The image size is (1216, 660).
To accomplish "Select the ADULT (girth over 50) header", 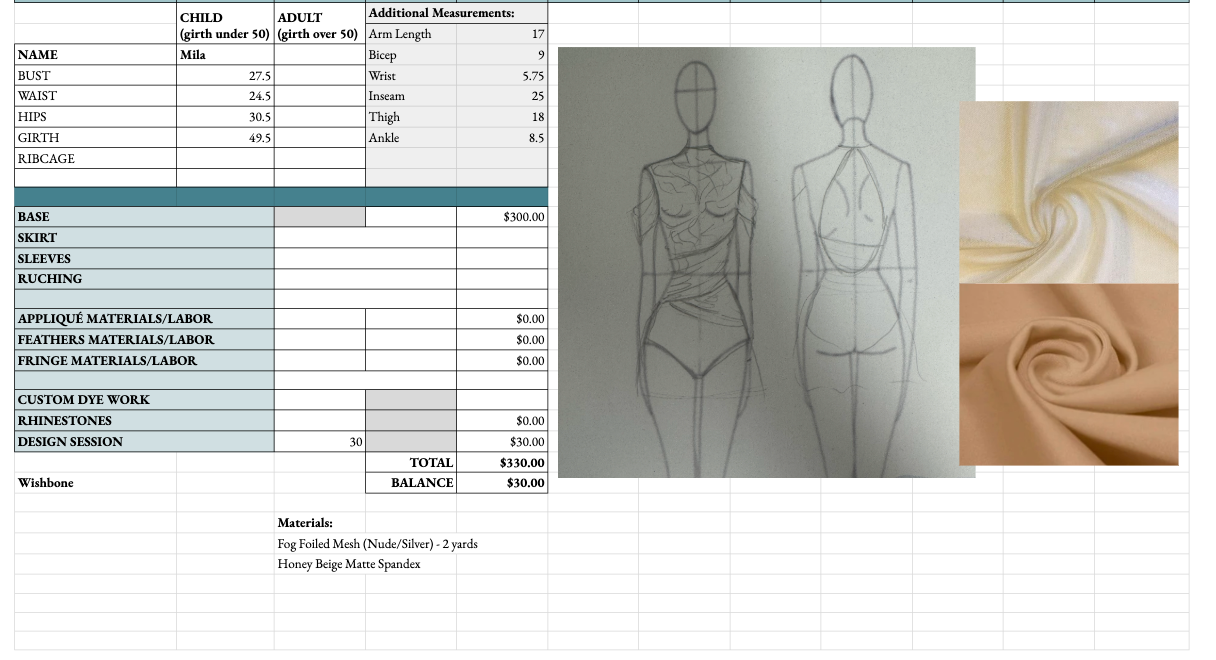I will 319,26.
